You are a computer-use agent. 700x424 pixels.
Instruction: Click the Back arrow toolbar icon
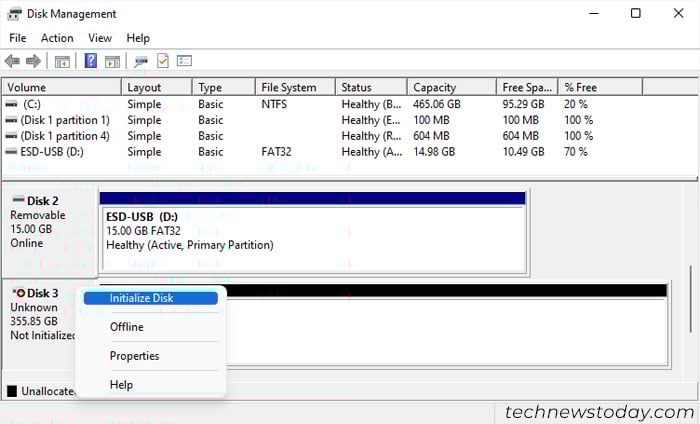[12, 61]
